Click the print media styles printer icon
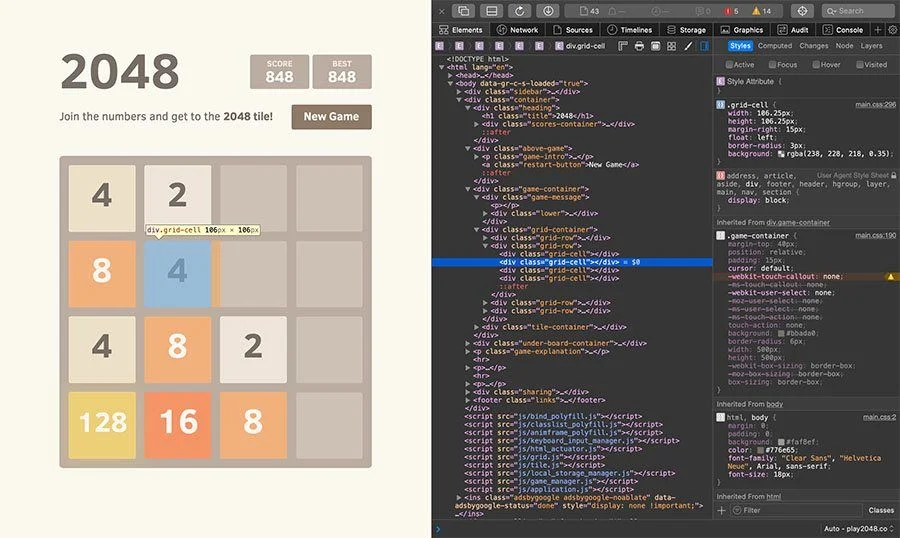 (639, 46)
